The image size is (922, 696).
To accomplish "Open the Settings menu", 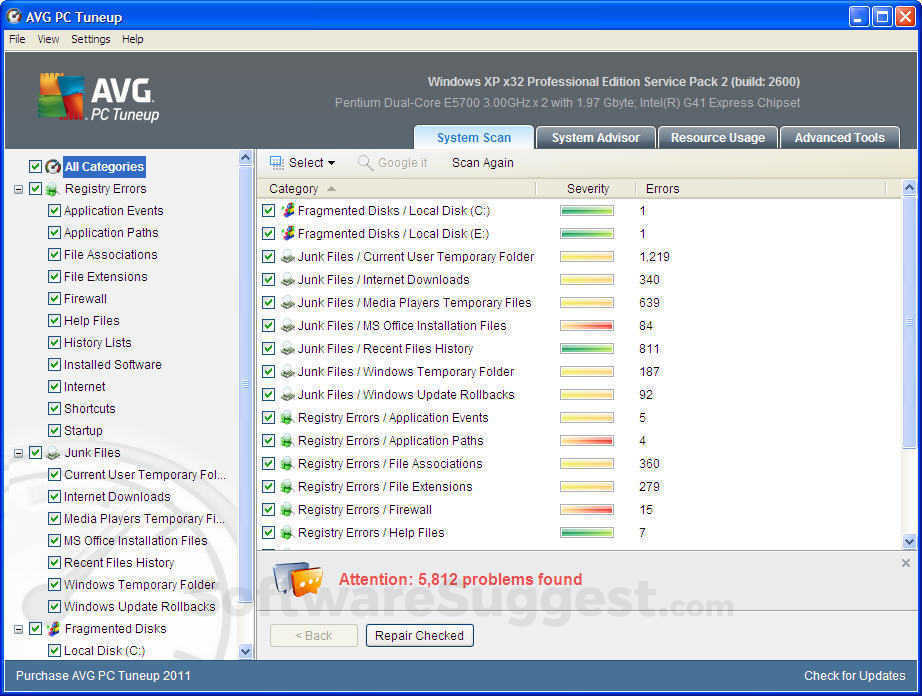I will [x=91, y=39].
